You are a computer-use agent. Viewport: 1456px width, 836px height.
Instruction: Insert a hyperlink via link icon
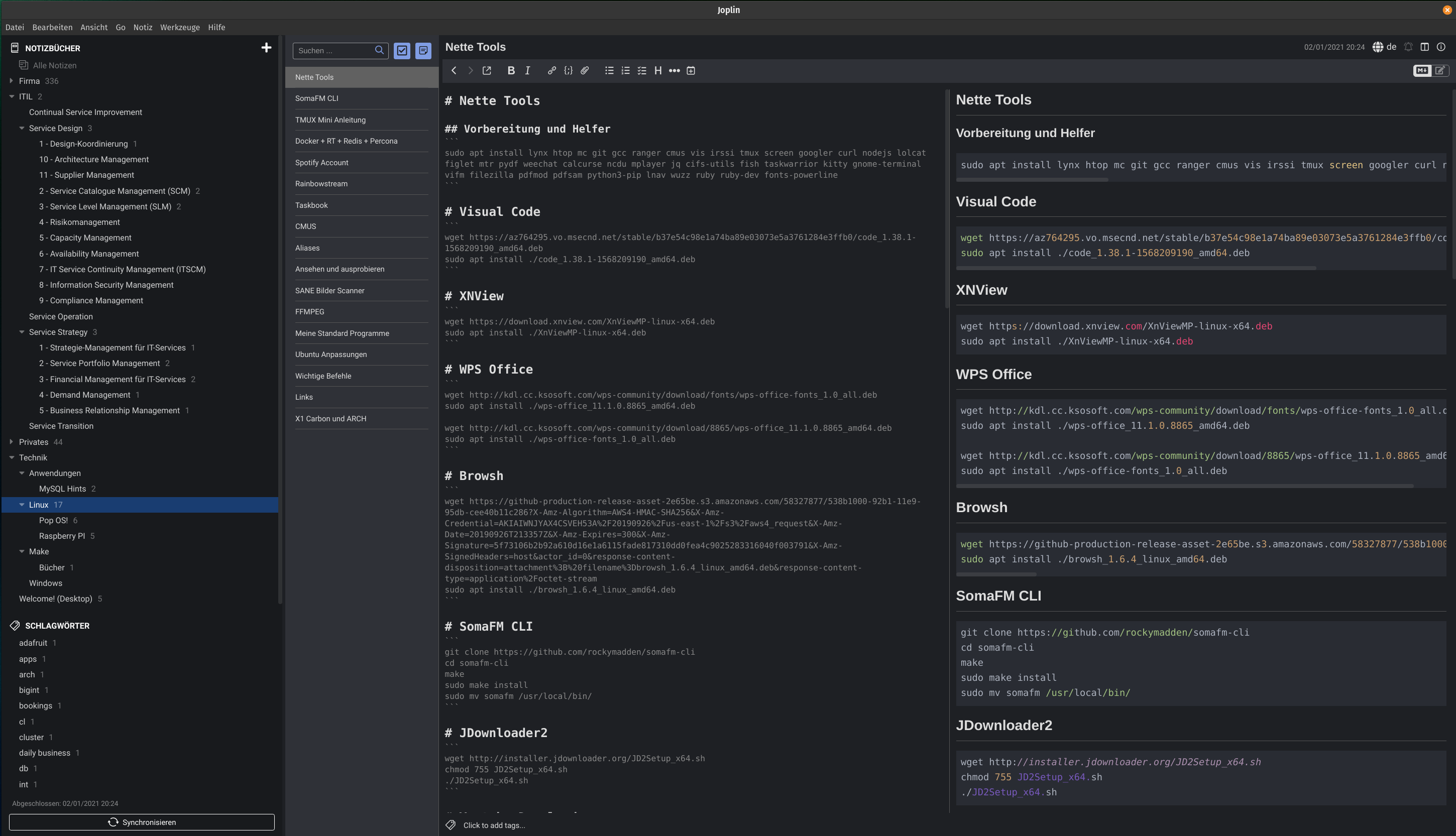point(551,71)
